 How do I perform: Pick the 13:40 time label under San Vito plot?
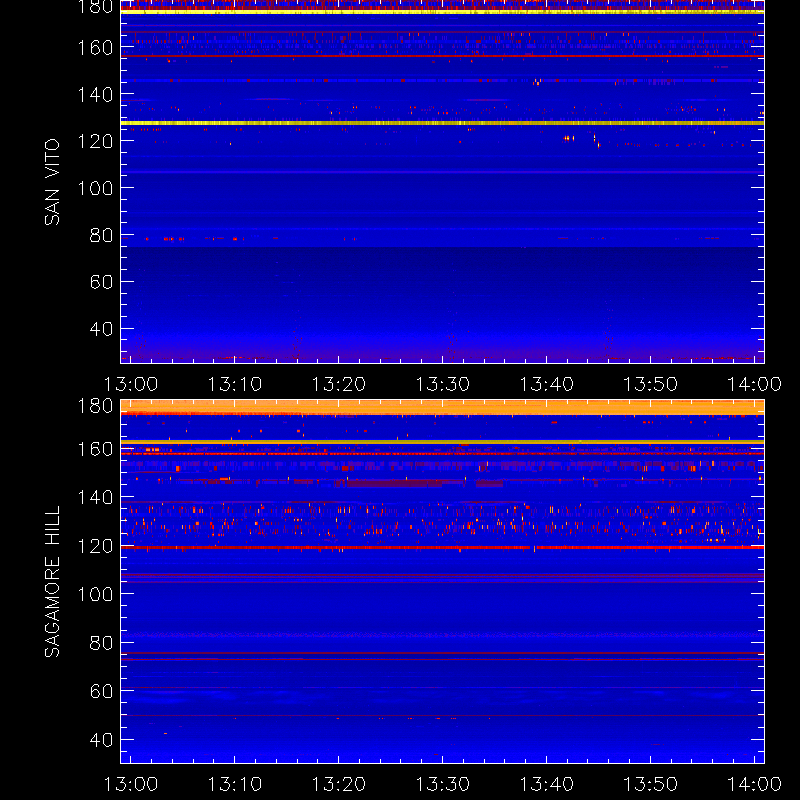pos(547,384)
